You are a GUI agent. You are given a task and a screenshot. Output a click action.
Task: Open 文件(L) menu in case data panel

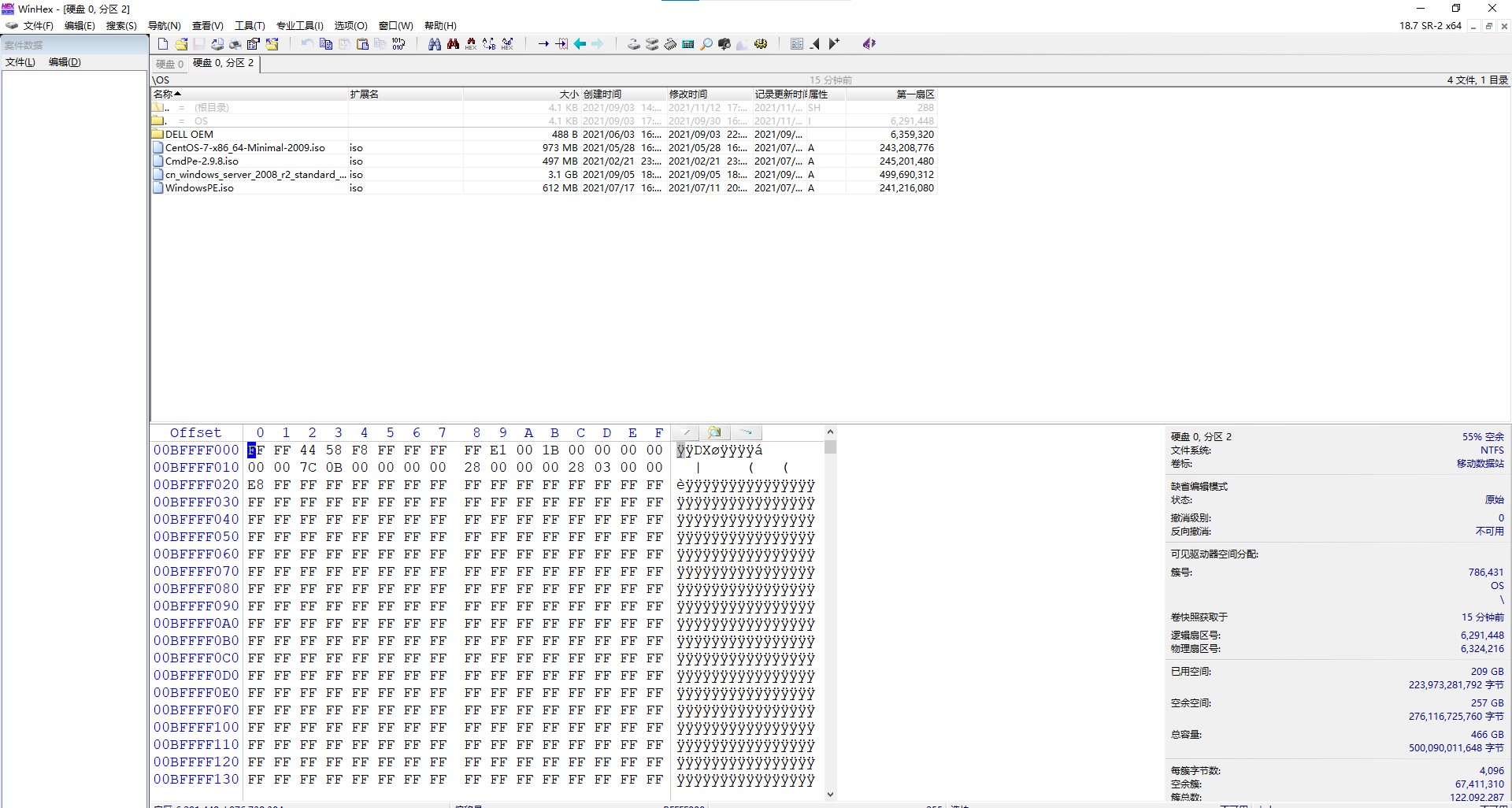tap(20, 62)
